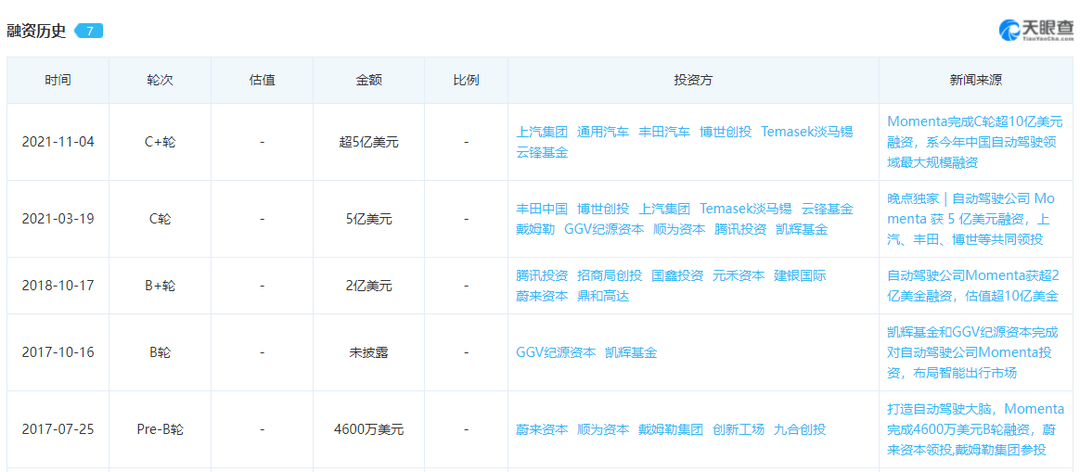Open 博世创投 in the 2021-03-19 row

603,208
